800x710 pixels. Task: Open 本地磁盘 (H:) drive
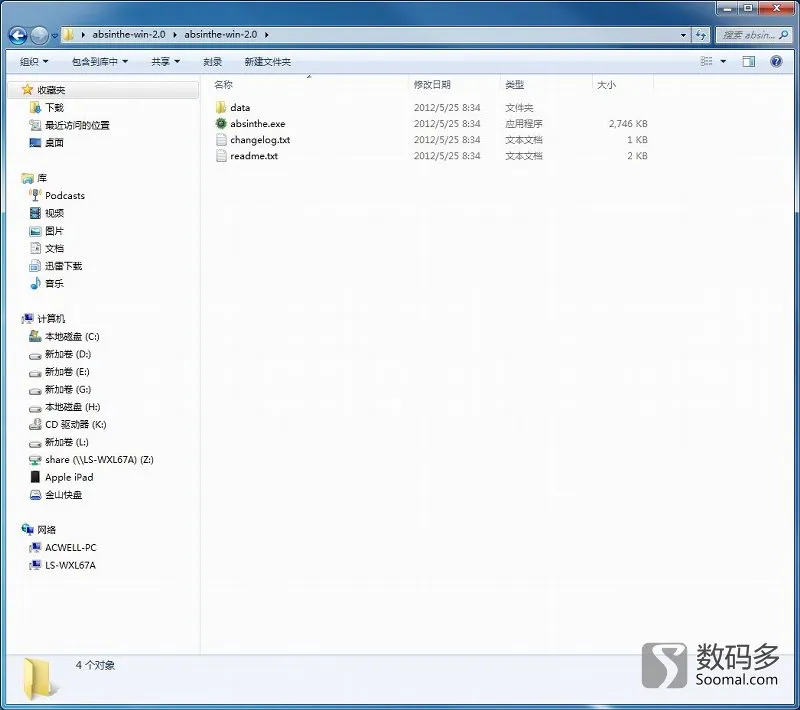72,407
